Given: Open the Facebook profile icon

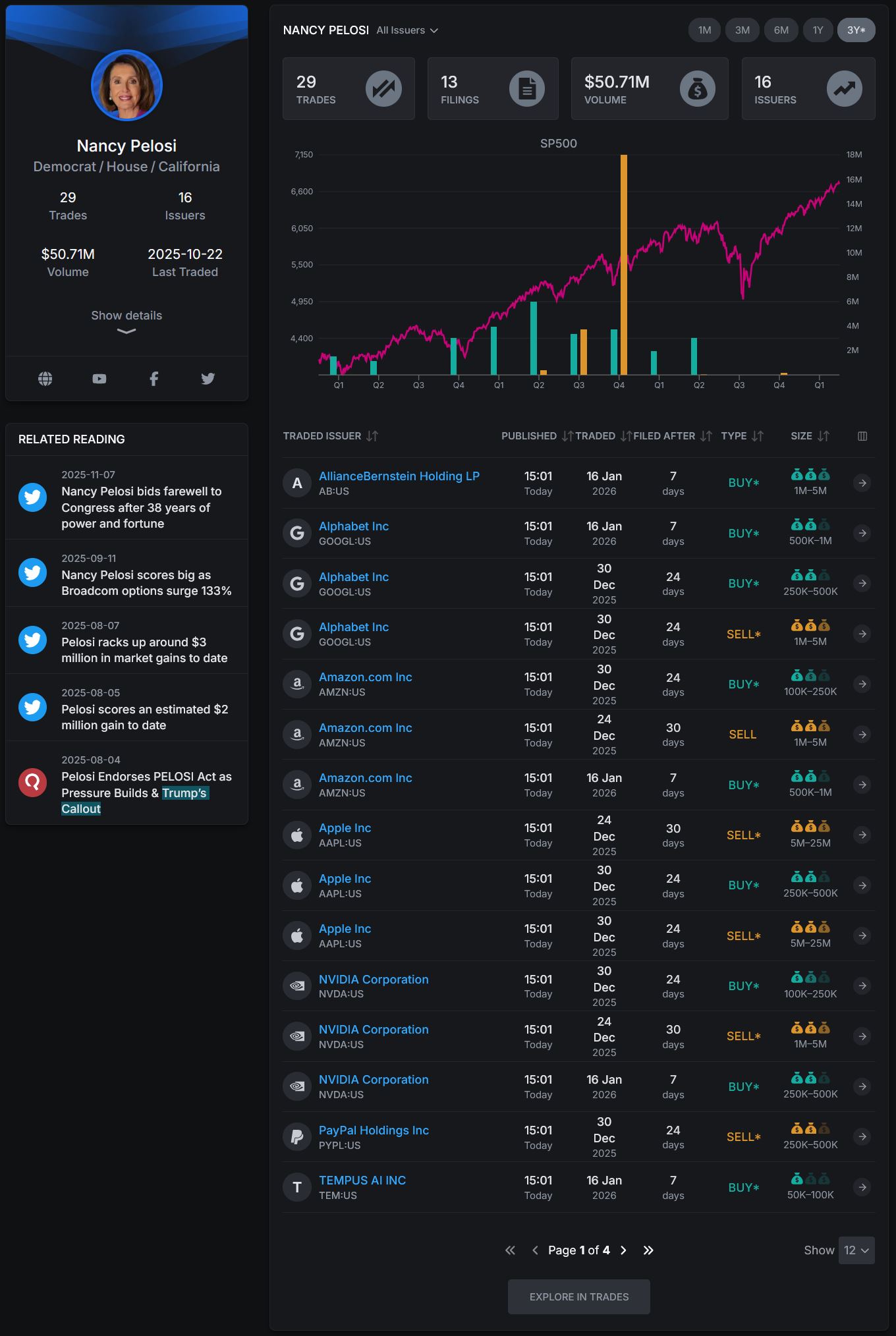Looking at the screenshot, I should pos(154,378).
